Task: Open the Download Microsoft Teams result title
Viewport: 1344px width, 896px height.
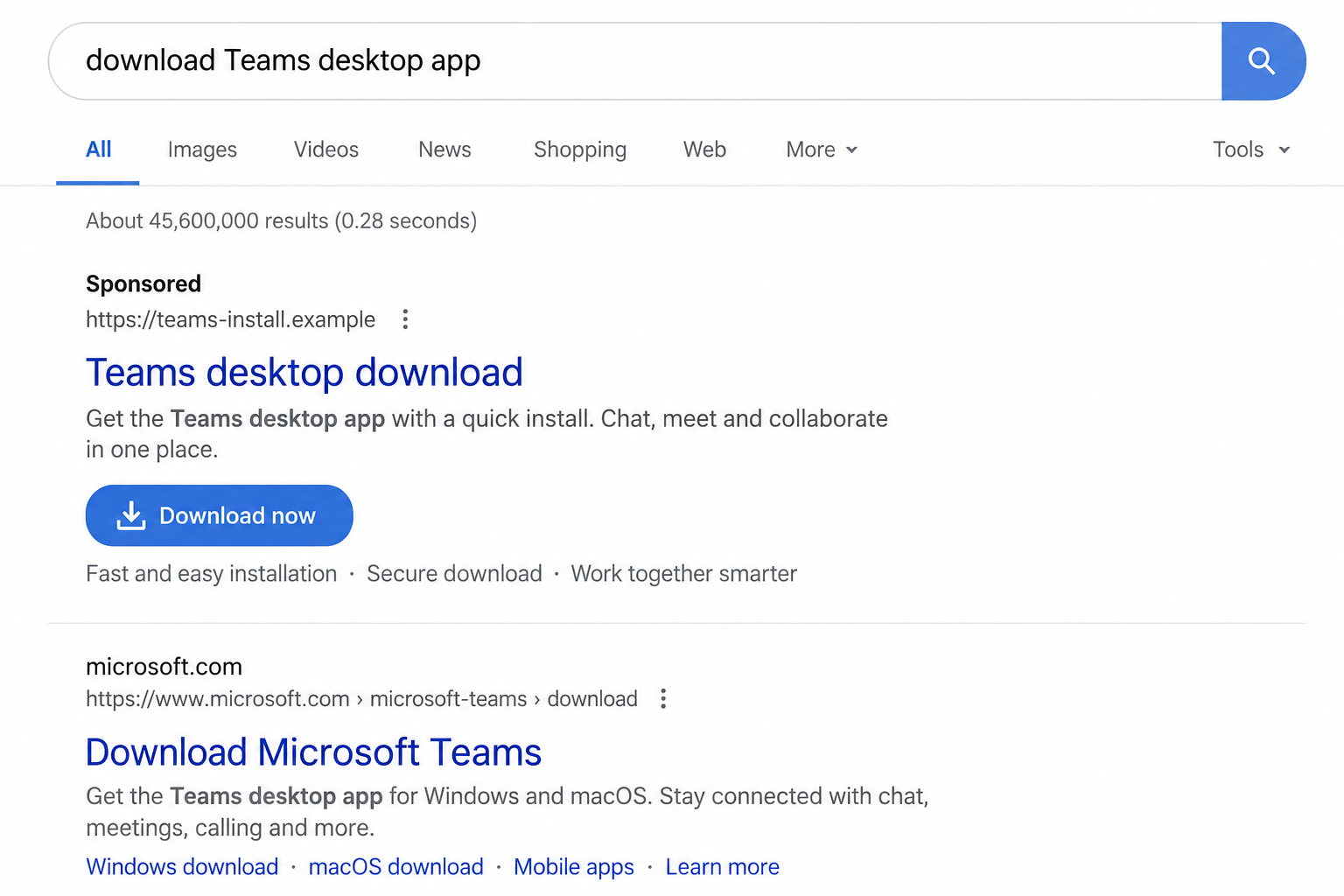Action: coord(314,752)
